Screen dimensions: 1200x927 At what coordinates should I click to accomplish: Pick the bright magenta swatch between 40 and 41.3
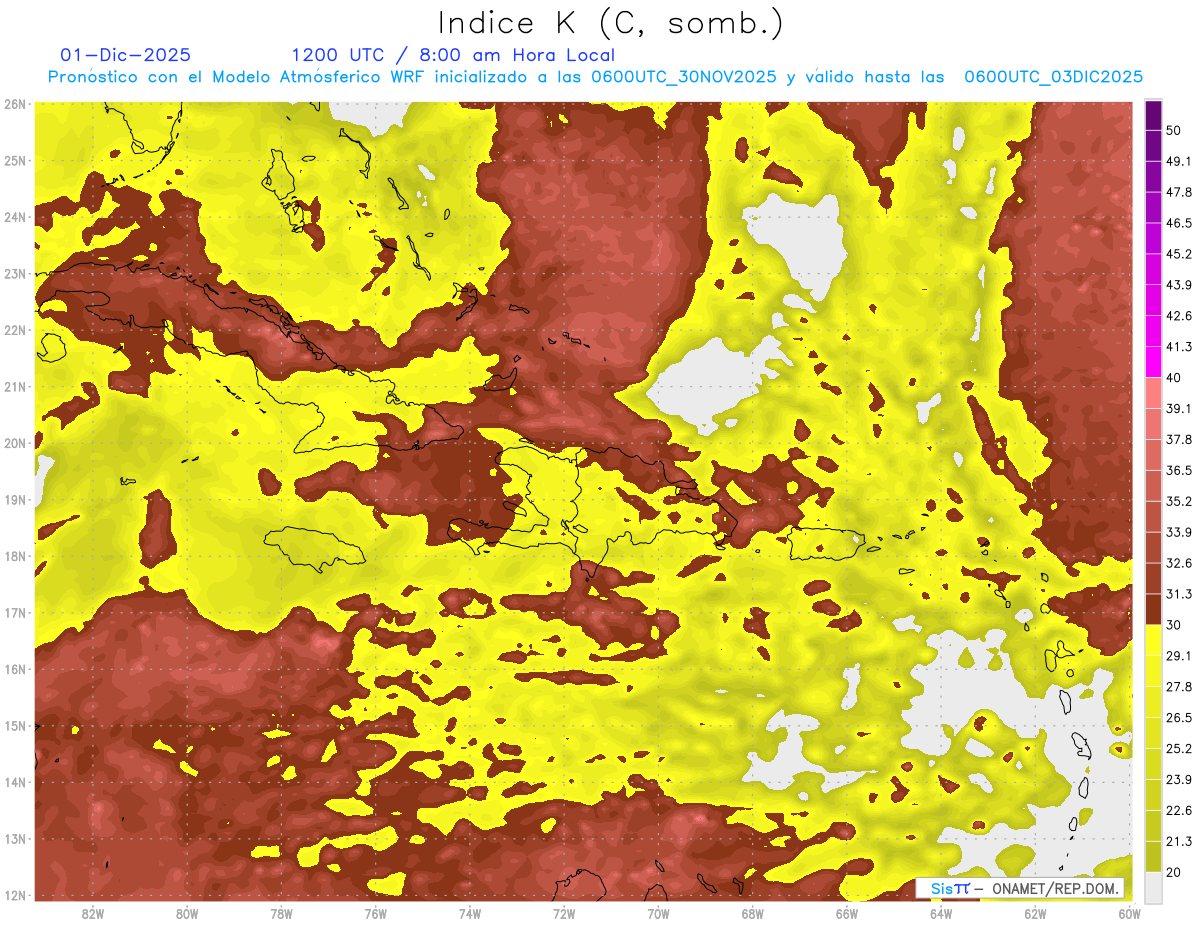[1153, 361]
